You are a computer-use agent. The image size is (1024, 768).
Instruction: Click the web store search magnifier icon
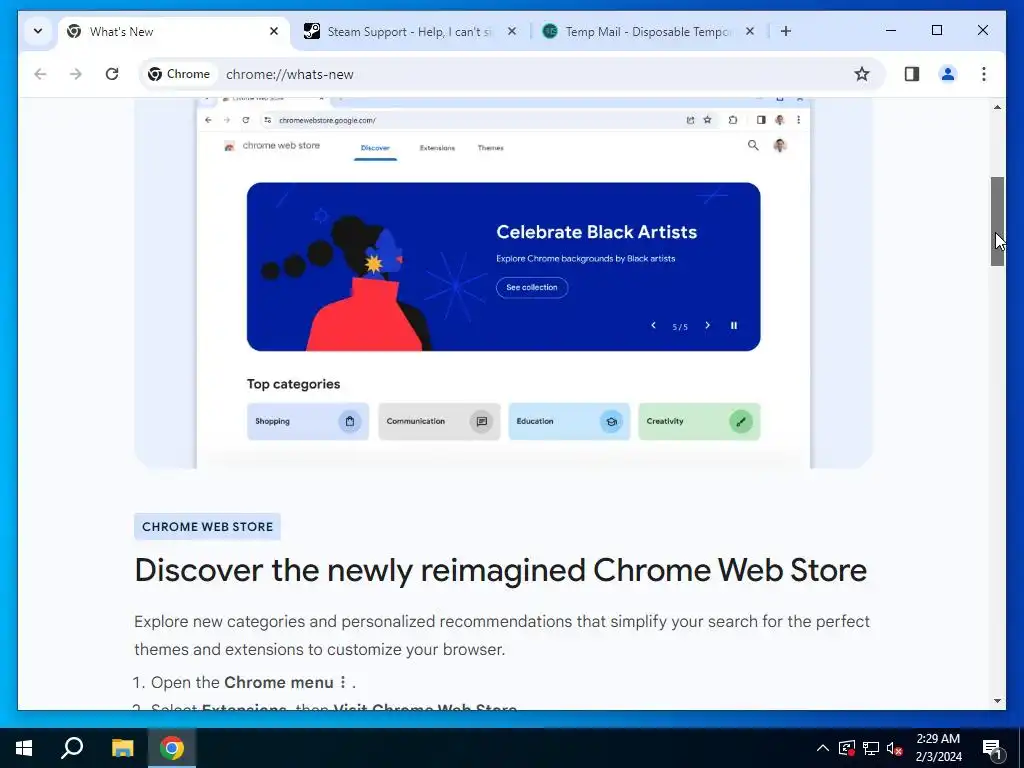(x=753, y=146)
